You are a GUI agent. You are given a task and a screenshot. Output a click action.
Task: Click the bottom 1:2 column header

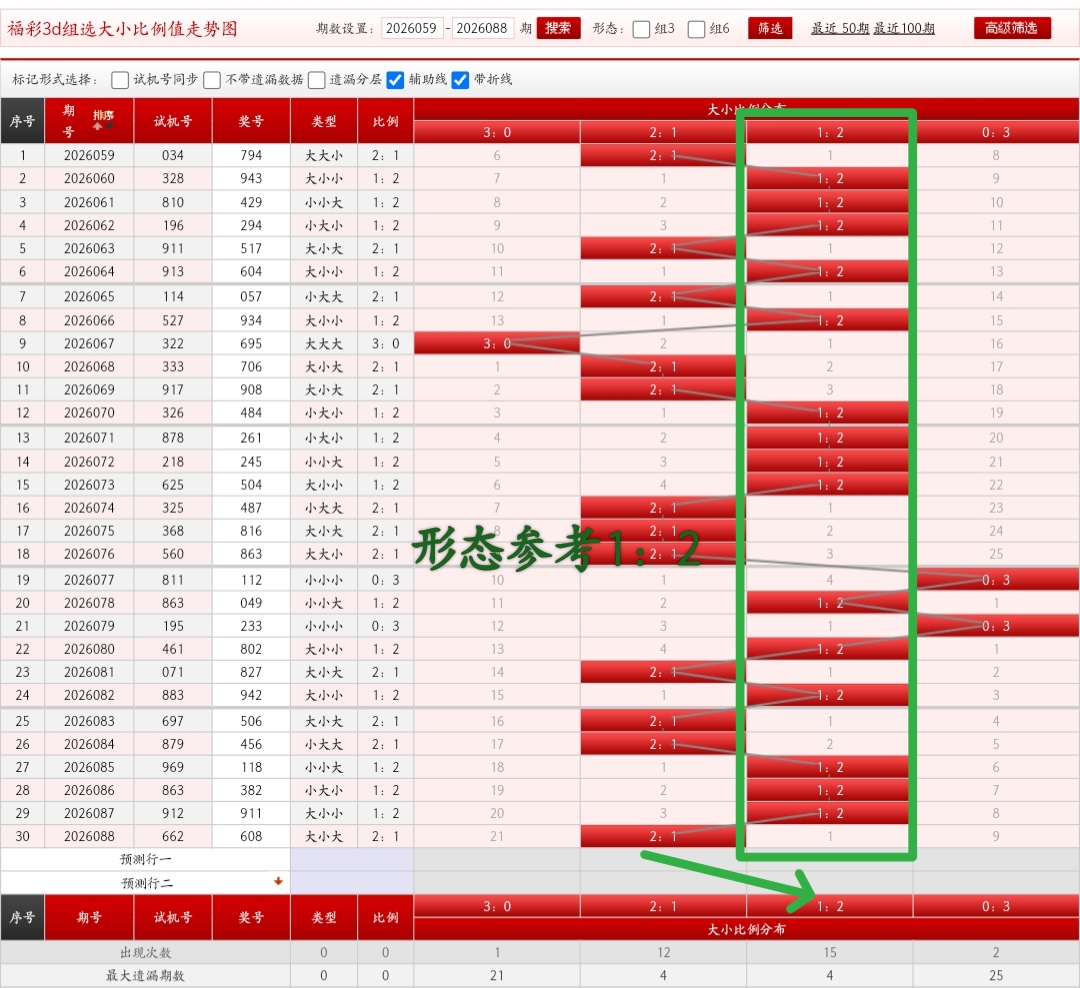(x=830, y=906)
